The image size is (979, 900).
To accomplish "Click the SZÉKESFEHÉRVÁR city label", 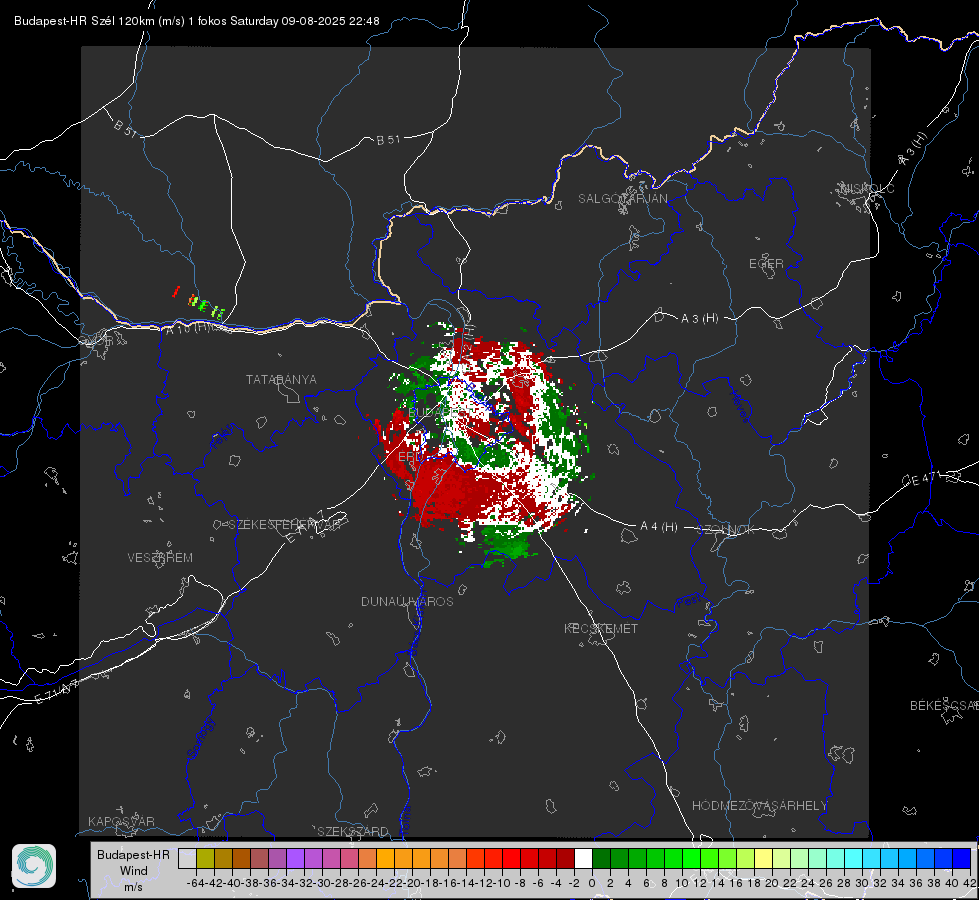I will point(284,525).
